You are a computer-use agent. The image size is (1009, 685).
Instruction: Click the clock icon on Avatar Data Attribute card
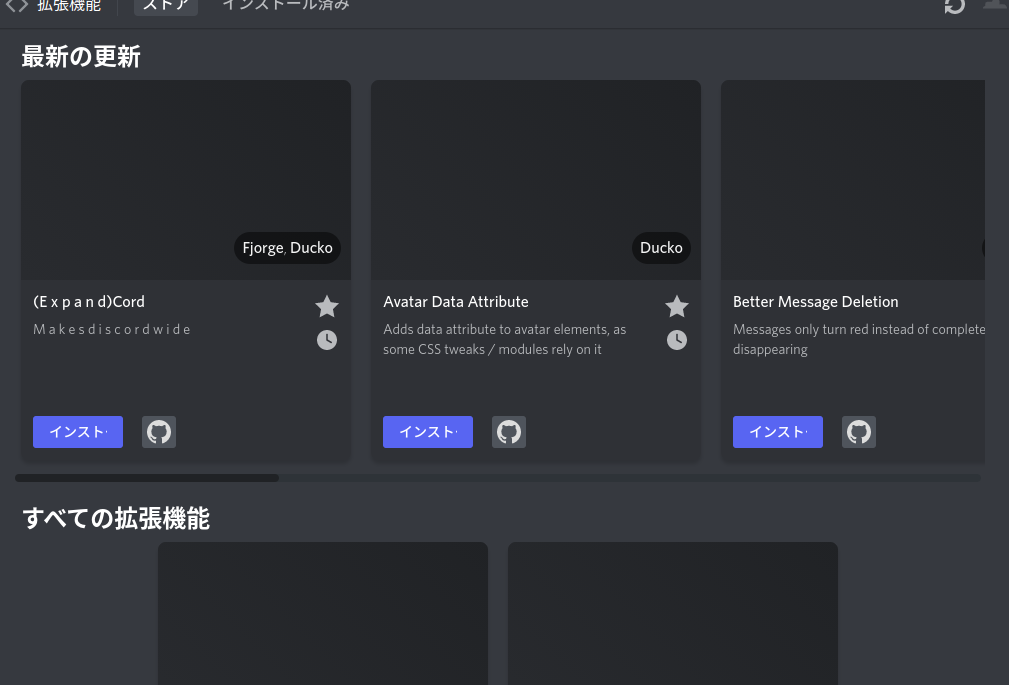pos(677,340)
